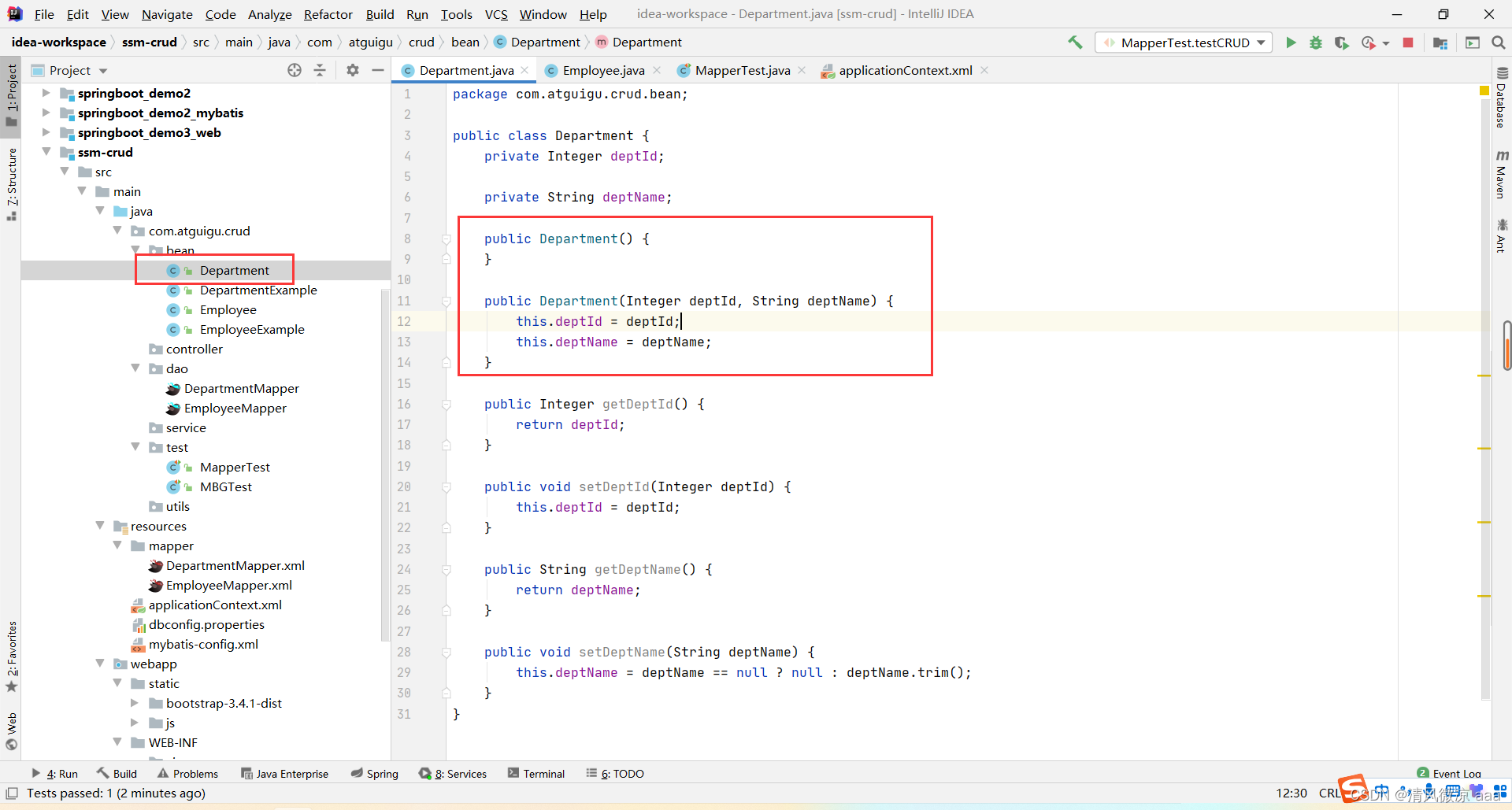The height and width of the screenshot is (810, 1512).
Task: Open the run configuration dropdown
Action: point(1184,43)
